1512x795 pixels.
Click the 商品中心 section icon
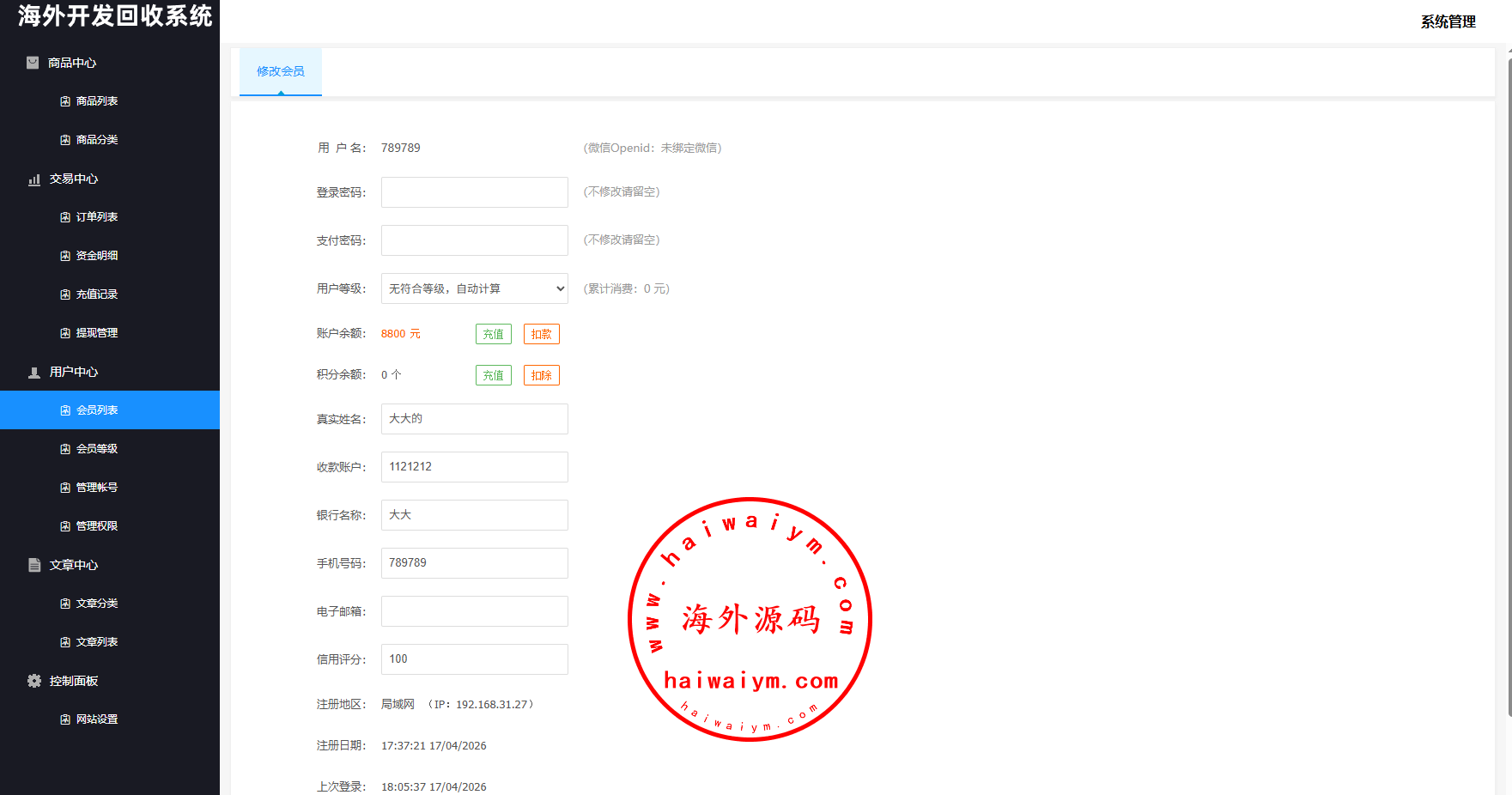[x=33, y=63]
